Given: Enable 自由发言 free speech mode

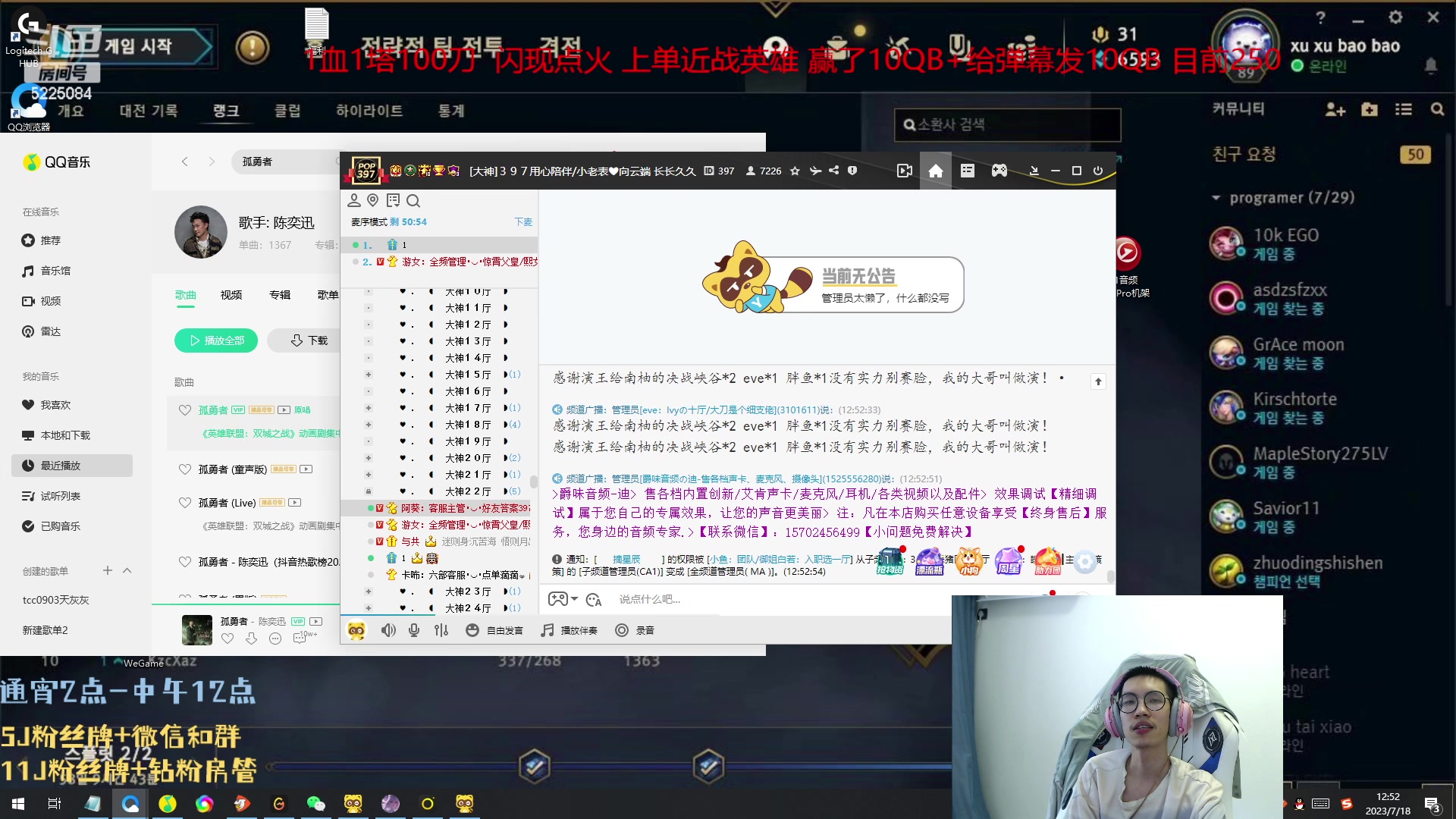Looking at the screenshot, I should click(504, 629).
